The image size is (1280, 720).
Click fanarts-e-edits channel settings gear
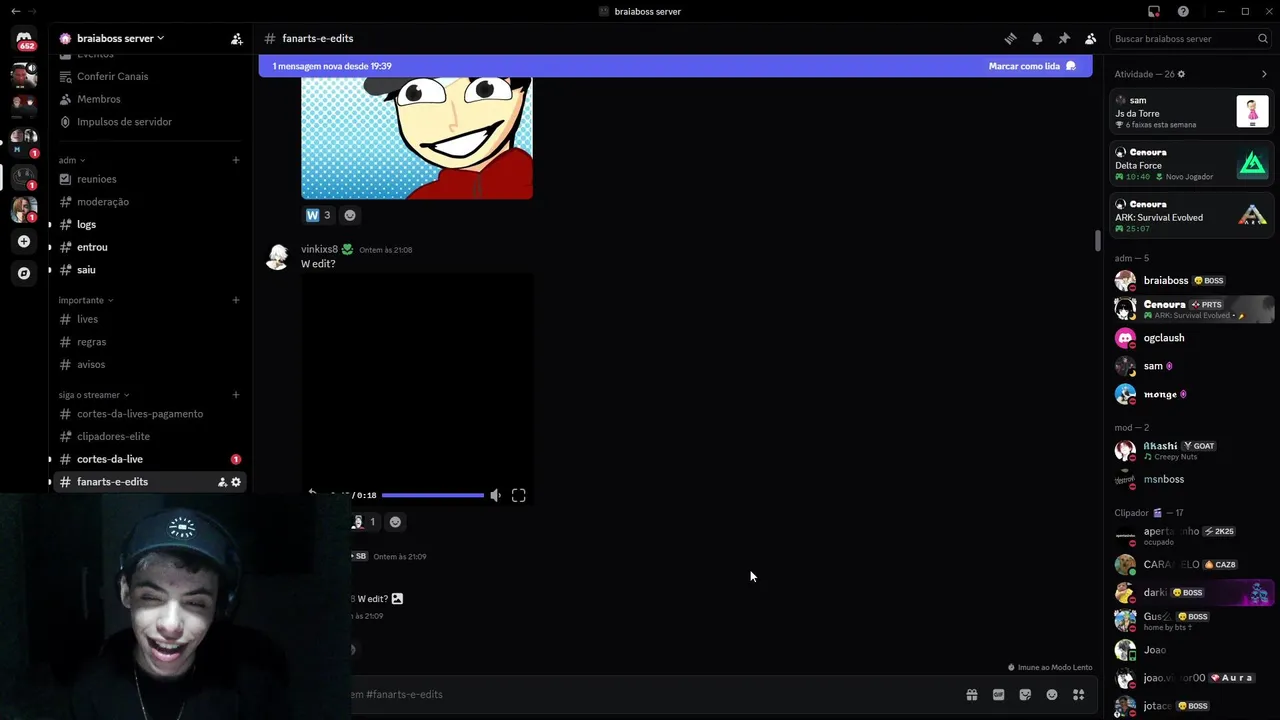[x=236, y=482]
